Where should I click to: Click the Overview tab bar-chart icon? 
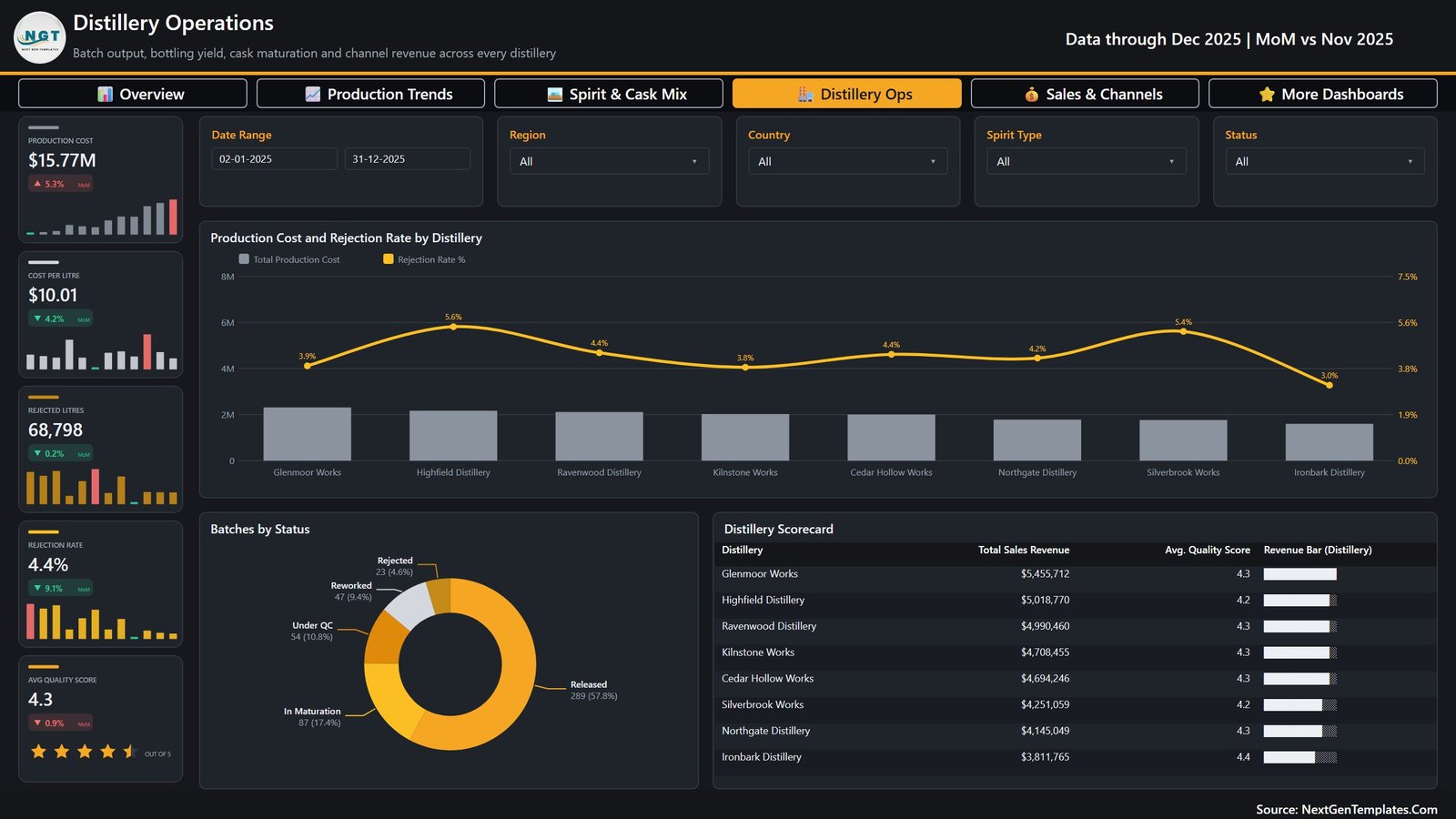[x=106, y=95]
